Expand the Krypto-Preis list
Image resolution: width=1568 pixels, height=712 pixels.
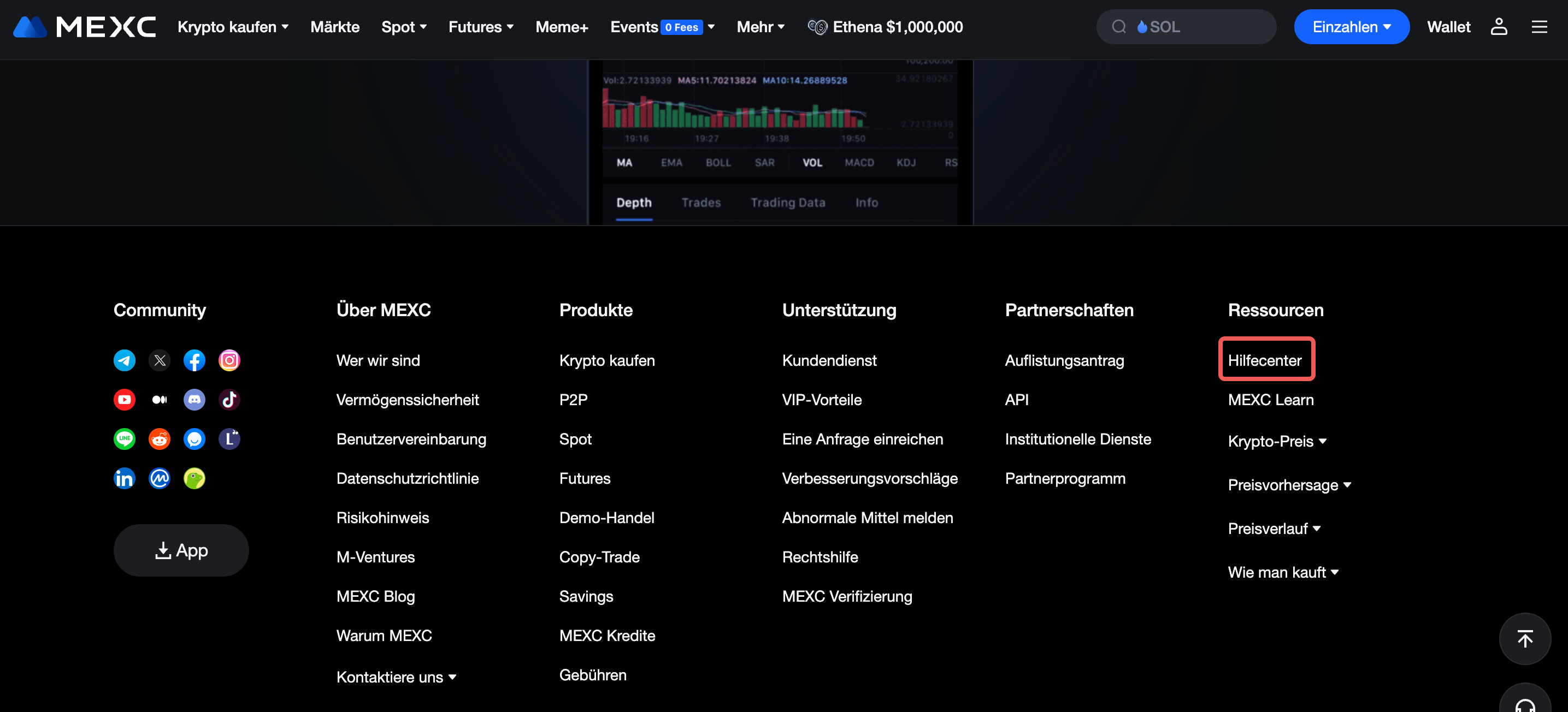click(x=1277, y=441)
